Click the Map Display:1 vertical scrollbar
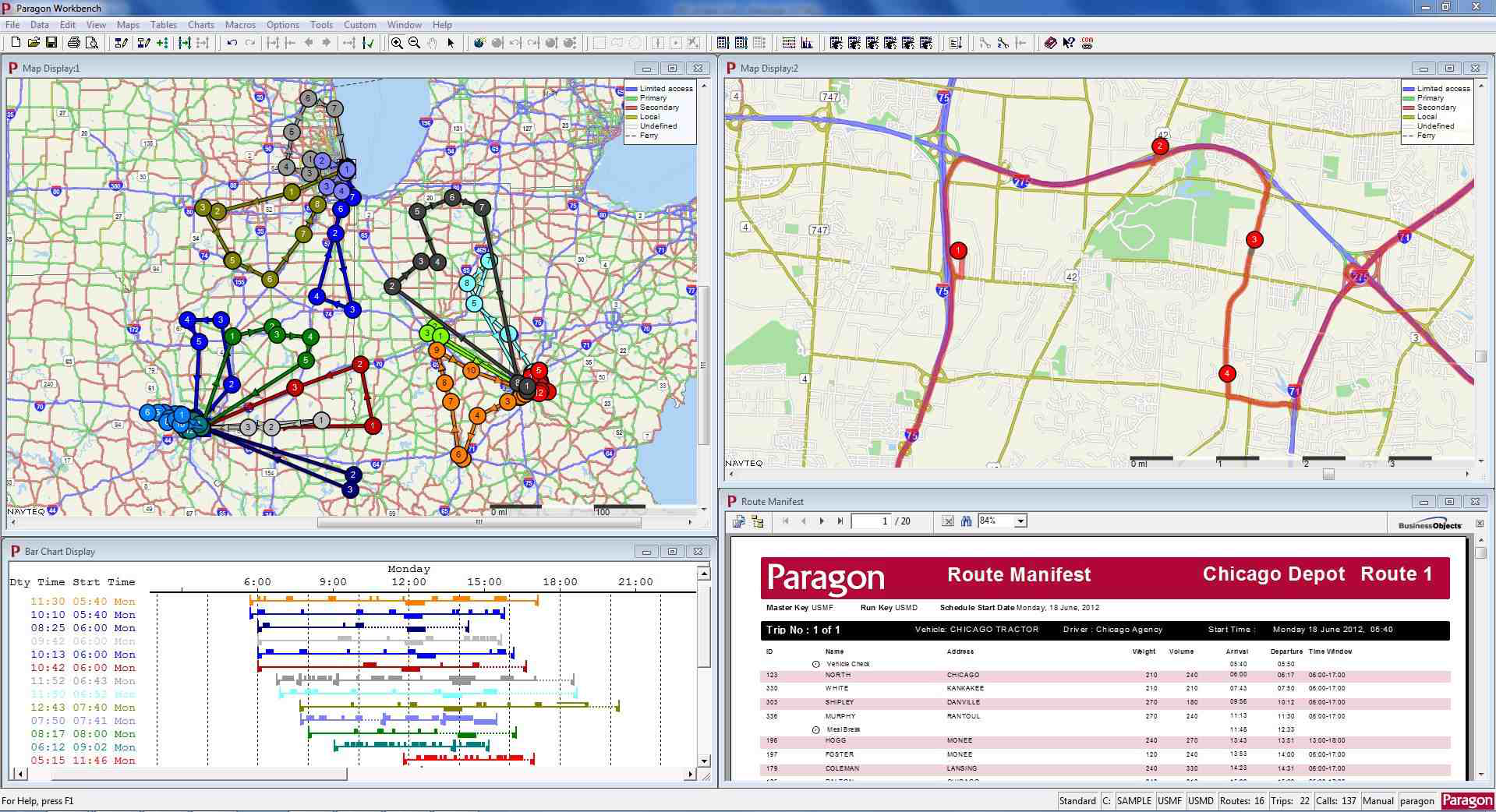 click(x=703, y=366)
